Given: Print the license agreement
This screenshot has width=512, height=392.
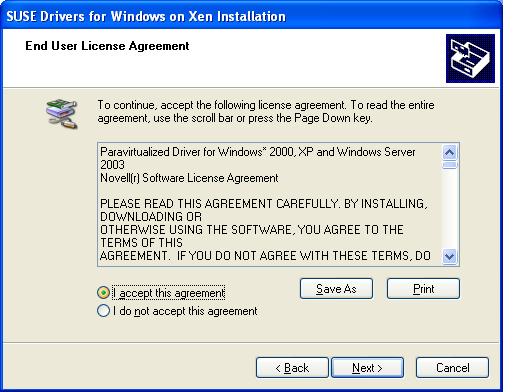Looking at the screenshot, I should pyautogui.click(x=423, y=289).
